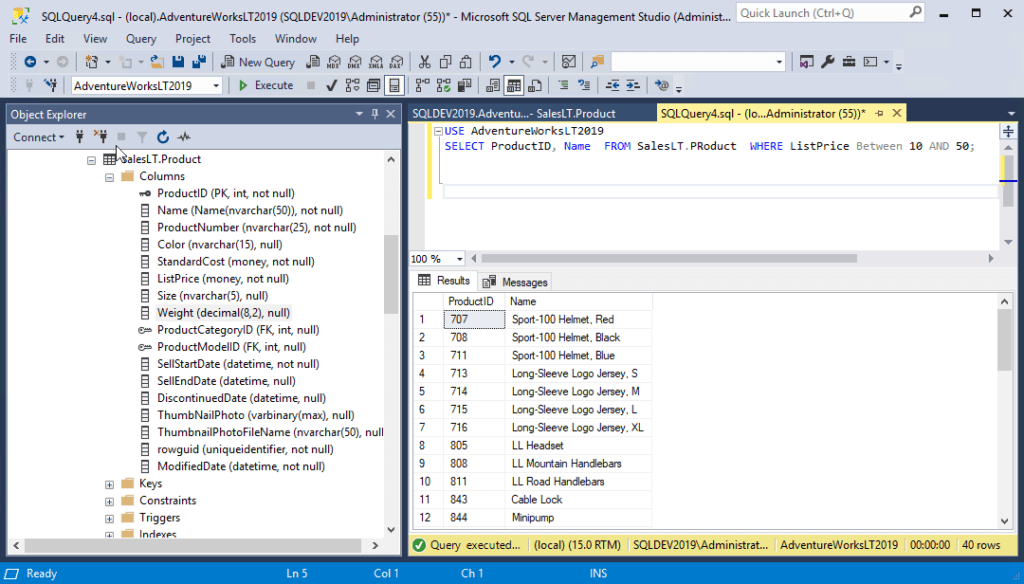Viewport: 1024px width, 584px height.
Task: Click the Connect Object Explorer plug icon
Action: point(80,137)
